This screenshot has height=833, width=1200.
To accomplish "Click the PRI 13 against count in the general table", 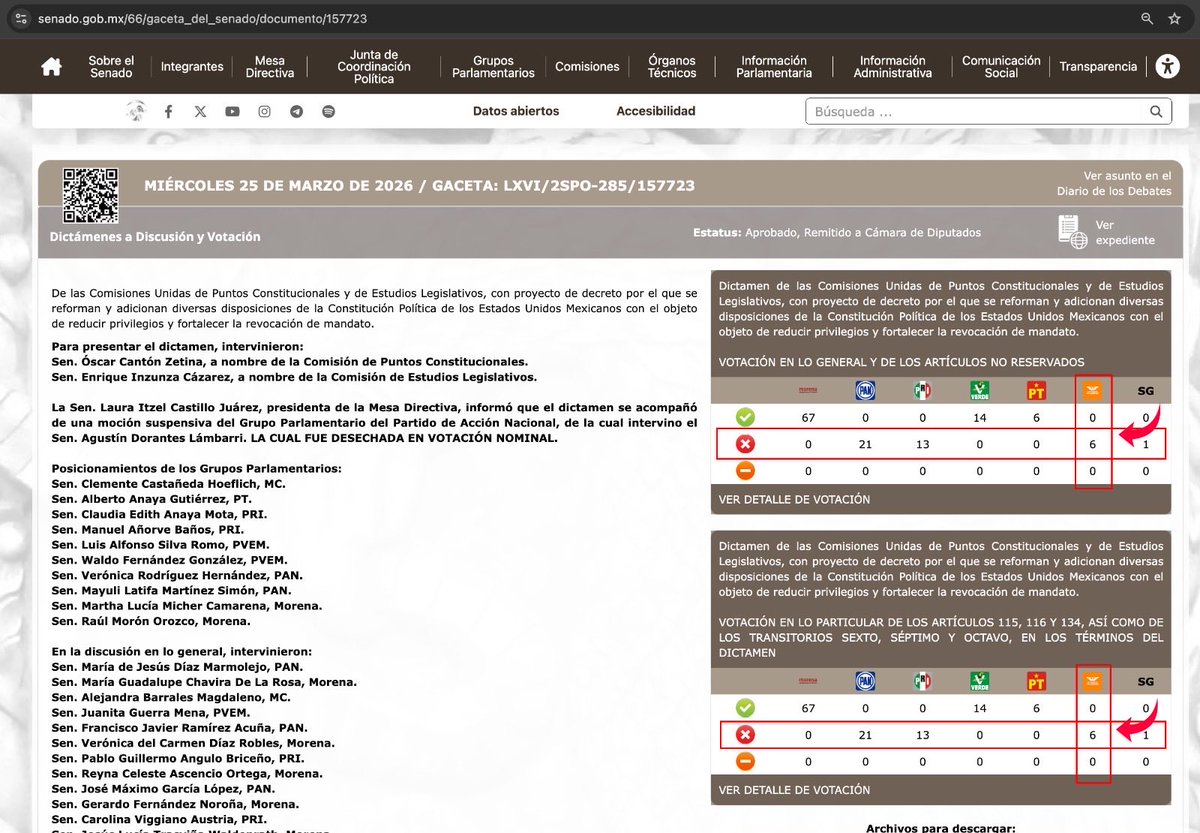I will [922, 444].
